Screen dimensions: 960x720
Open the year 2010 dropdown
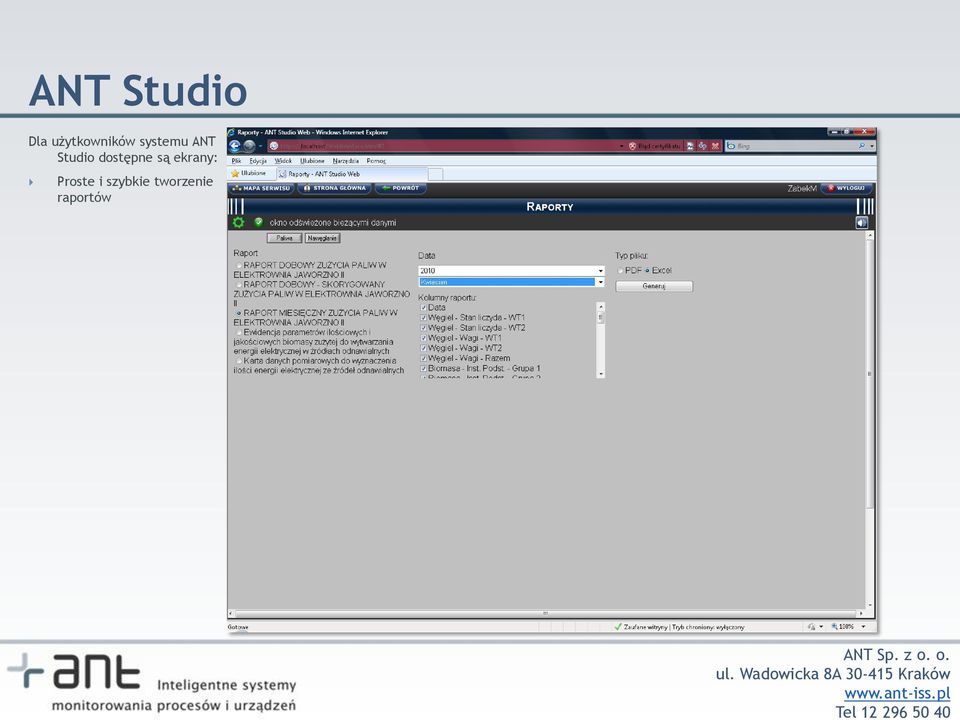[512, 271]
